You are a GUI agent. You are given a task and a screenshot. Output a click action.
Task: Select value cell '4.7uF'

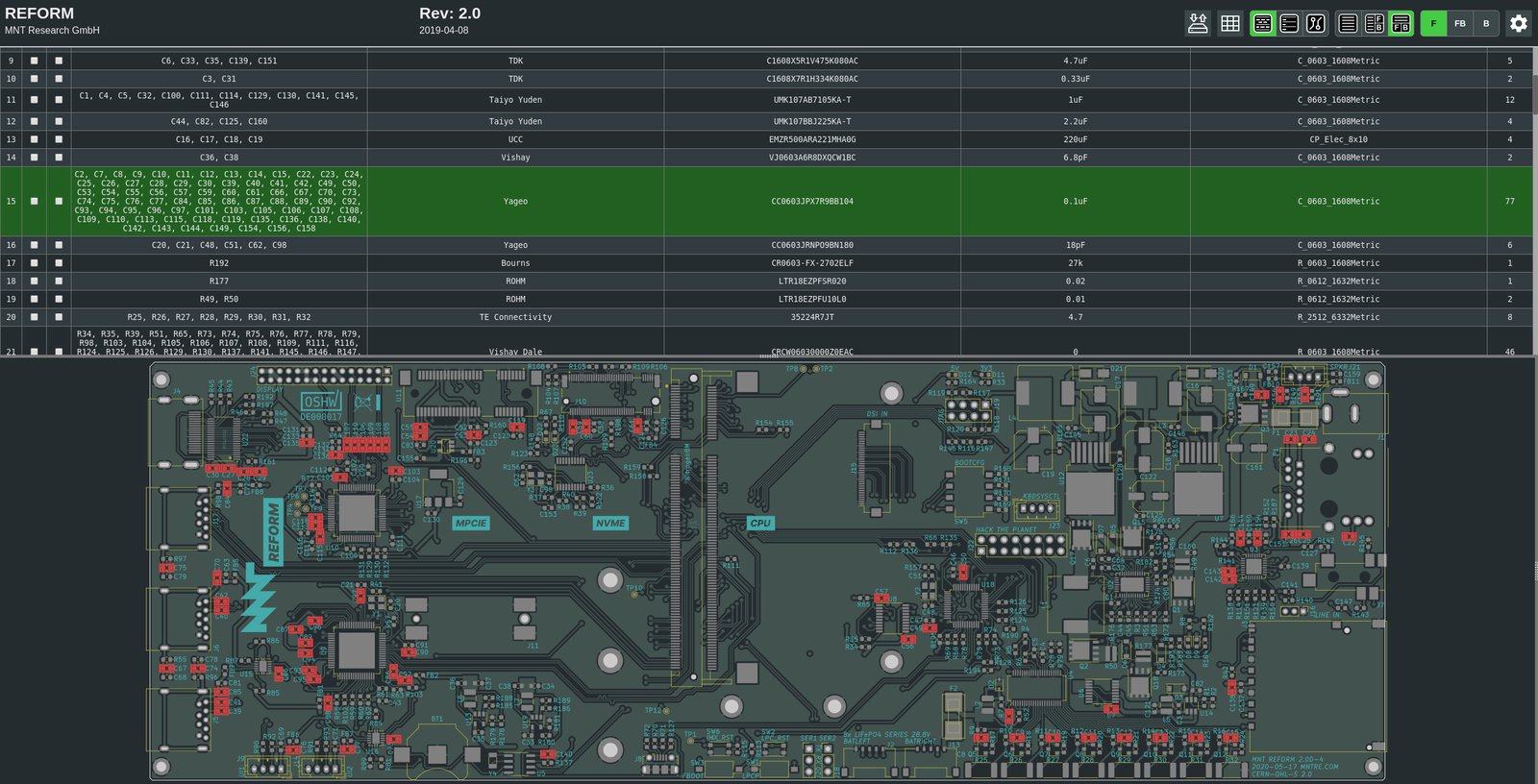[x=1076, y=61]
